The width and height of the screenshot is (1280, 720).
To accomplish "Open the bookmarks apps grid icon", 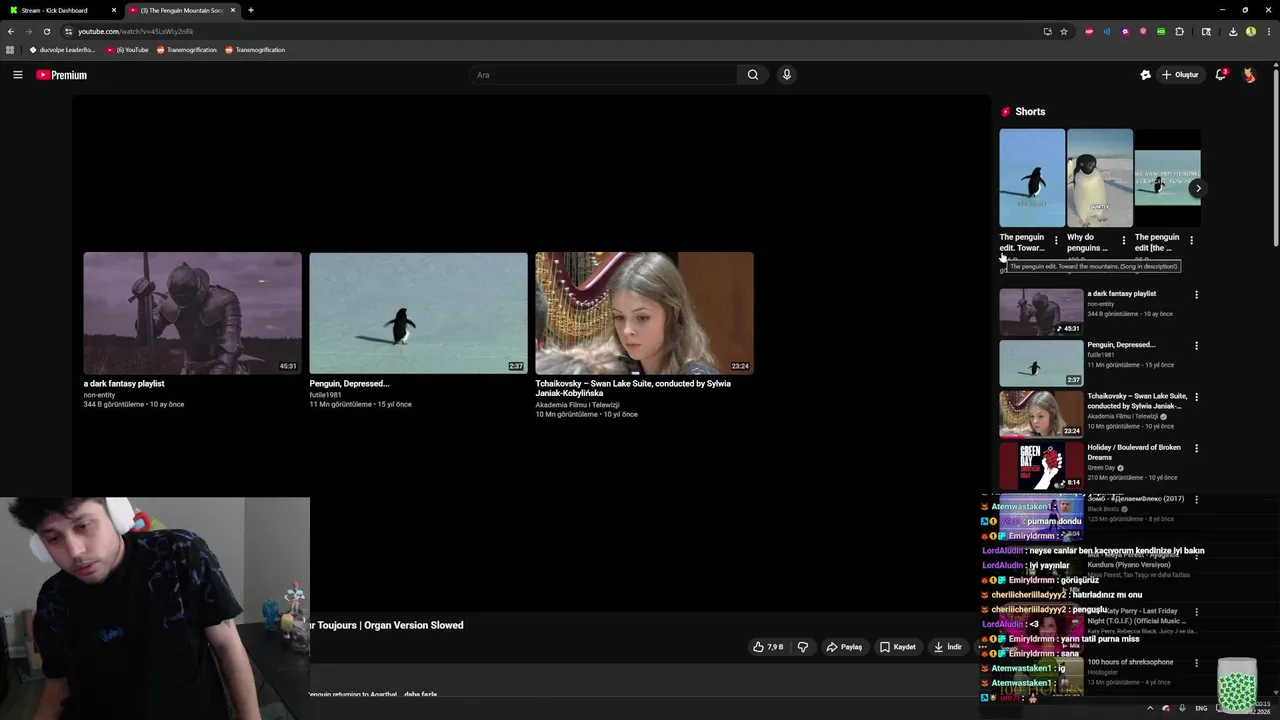I will pyautogui.click(x=10, y=50).
